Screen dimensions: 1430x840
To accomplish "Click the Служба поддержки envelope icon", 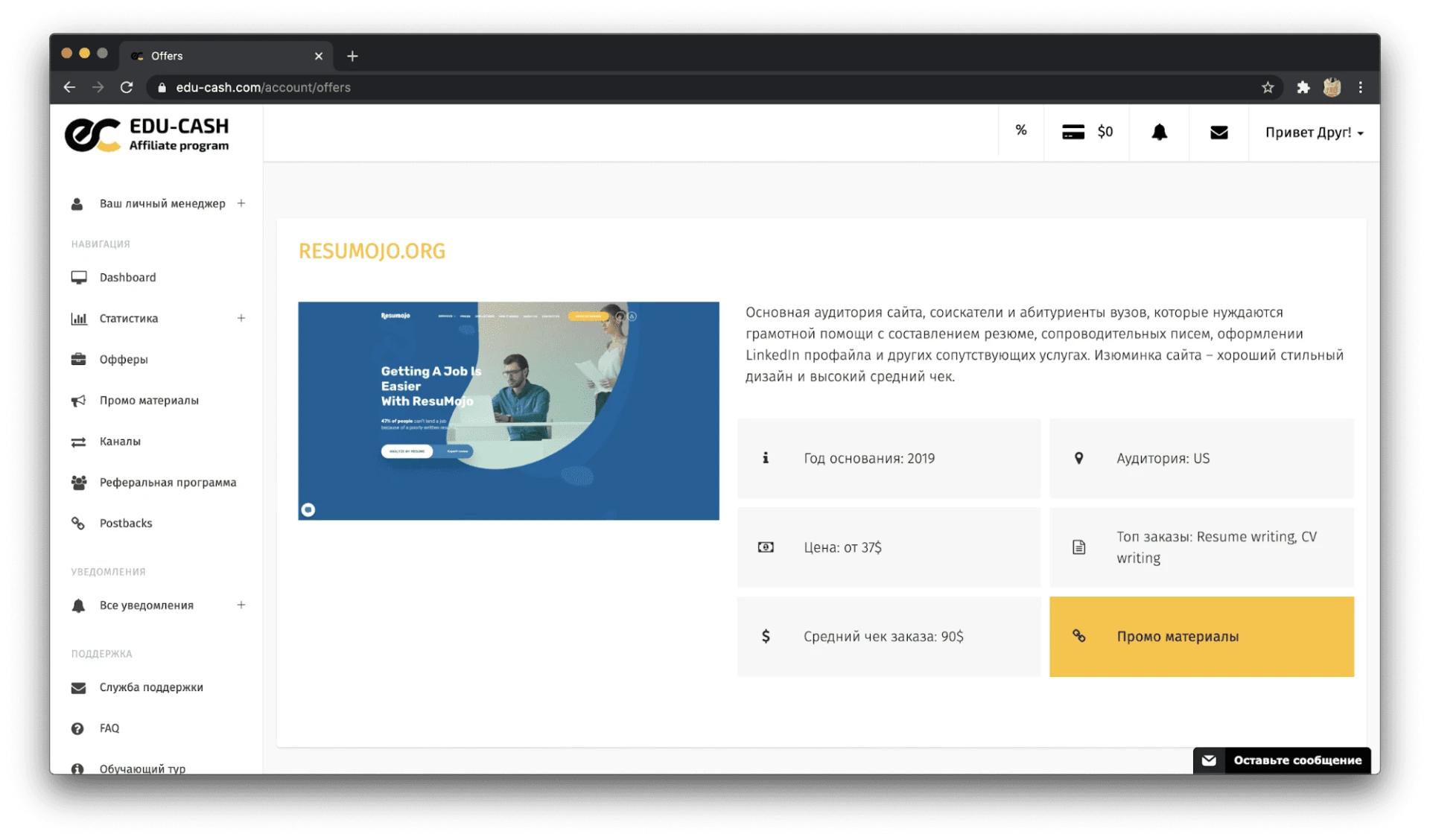I will click(78, 687).
